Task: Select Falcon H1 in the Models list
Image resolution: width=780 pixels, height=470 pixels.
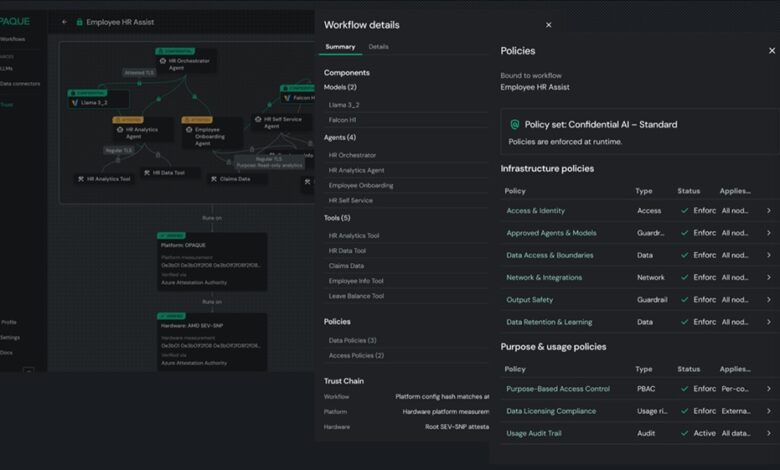Action: [342, 120]
